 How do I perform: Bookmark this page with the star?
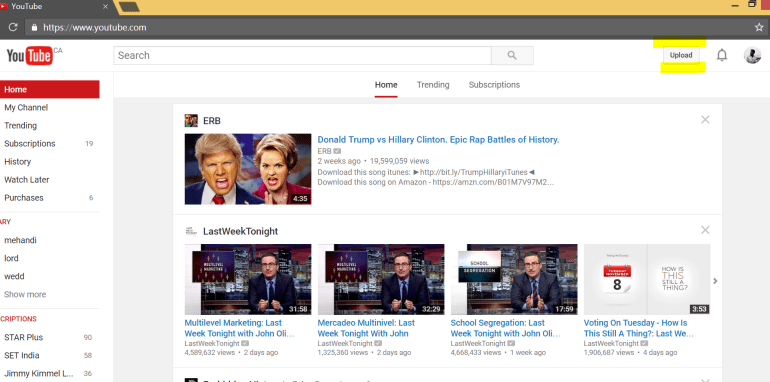tap(759, 27)
